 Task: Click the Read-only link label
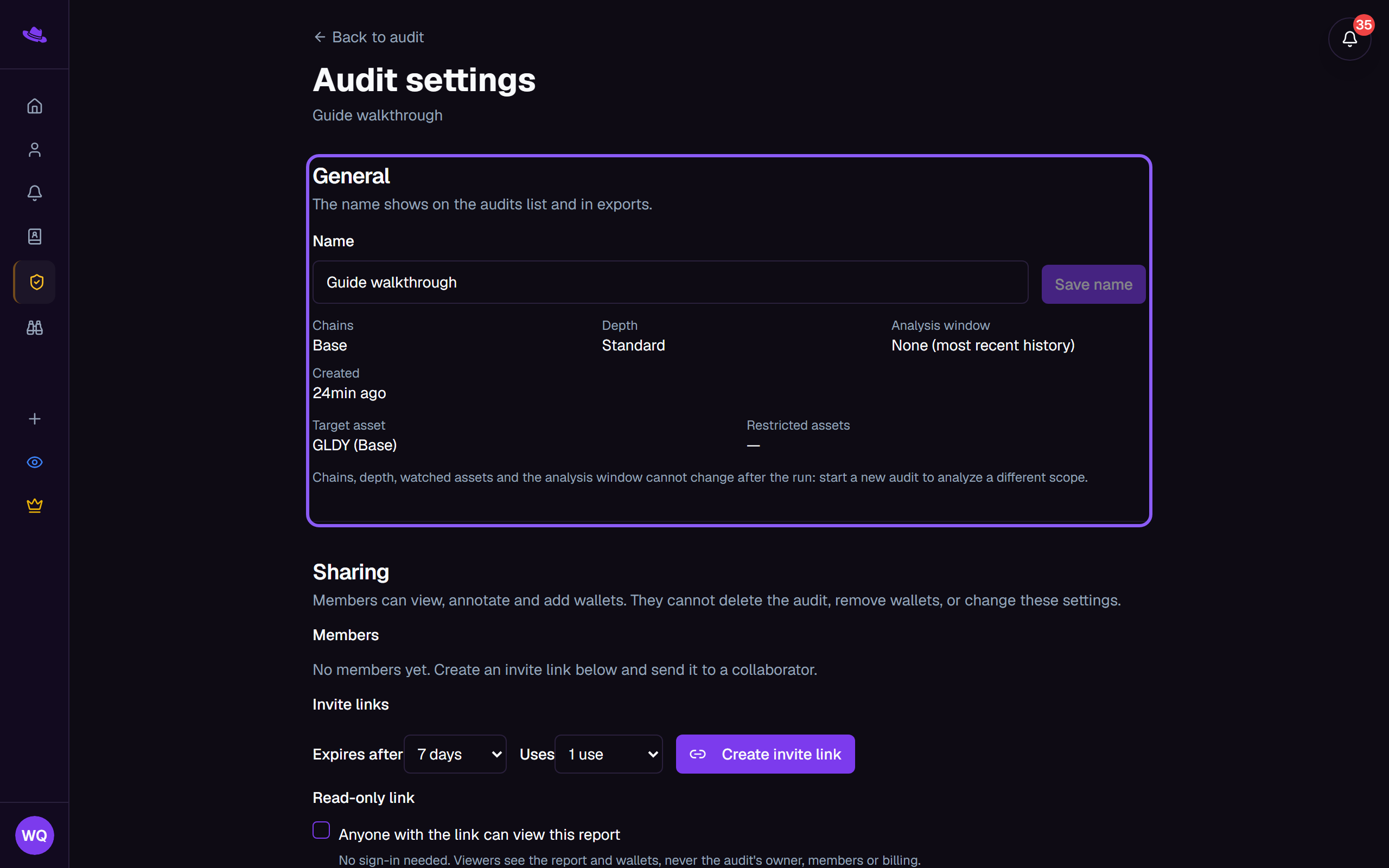pyautogui.click(x=364, y=797)
